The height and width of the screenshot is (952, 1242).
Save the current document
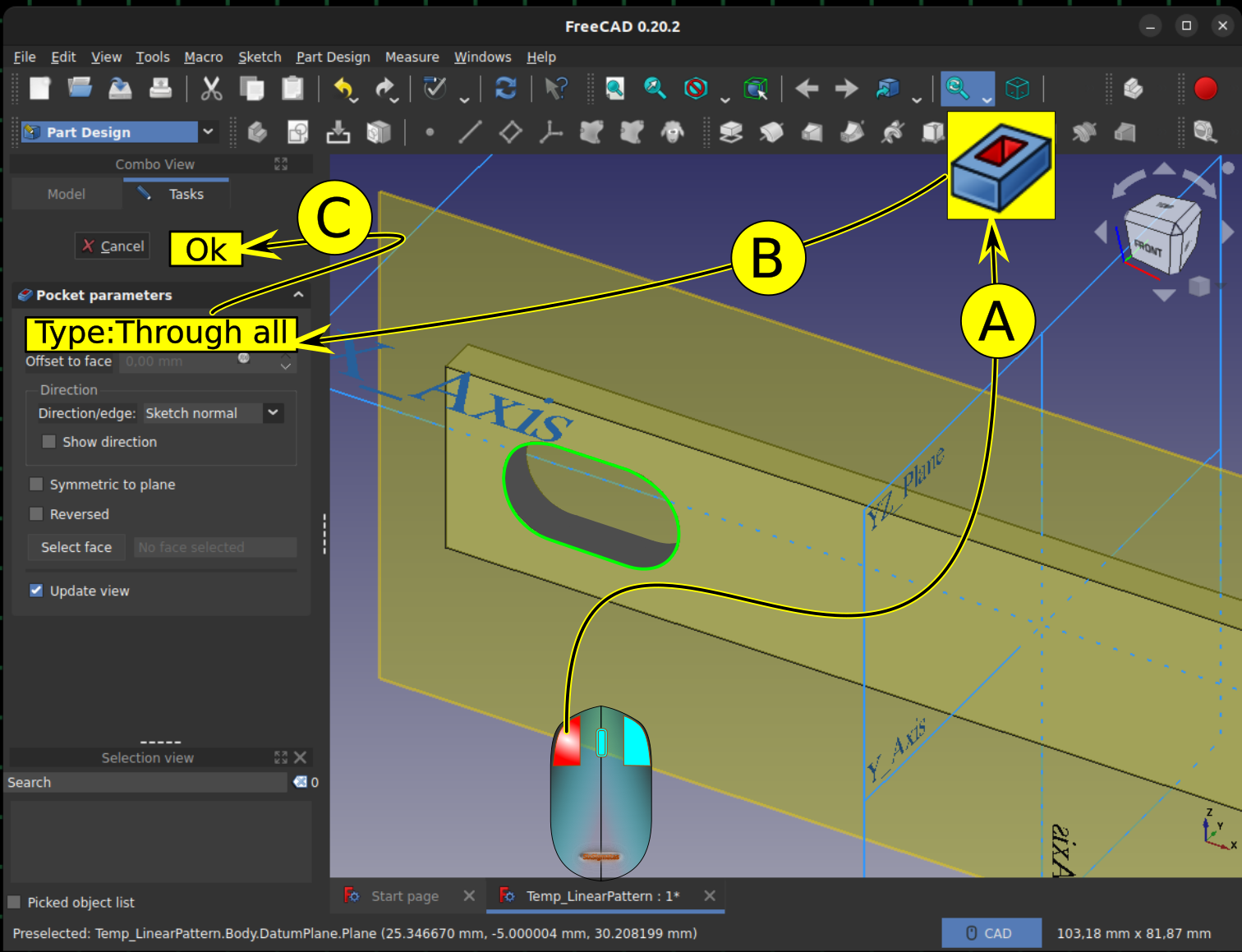pos(120,88)
